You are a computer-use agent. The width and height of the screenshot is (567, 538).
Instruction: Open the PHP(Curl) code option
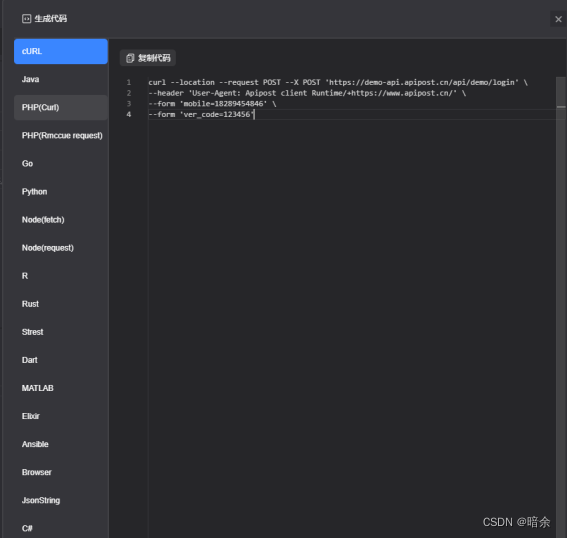[x=61, y=107]
